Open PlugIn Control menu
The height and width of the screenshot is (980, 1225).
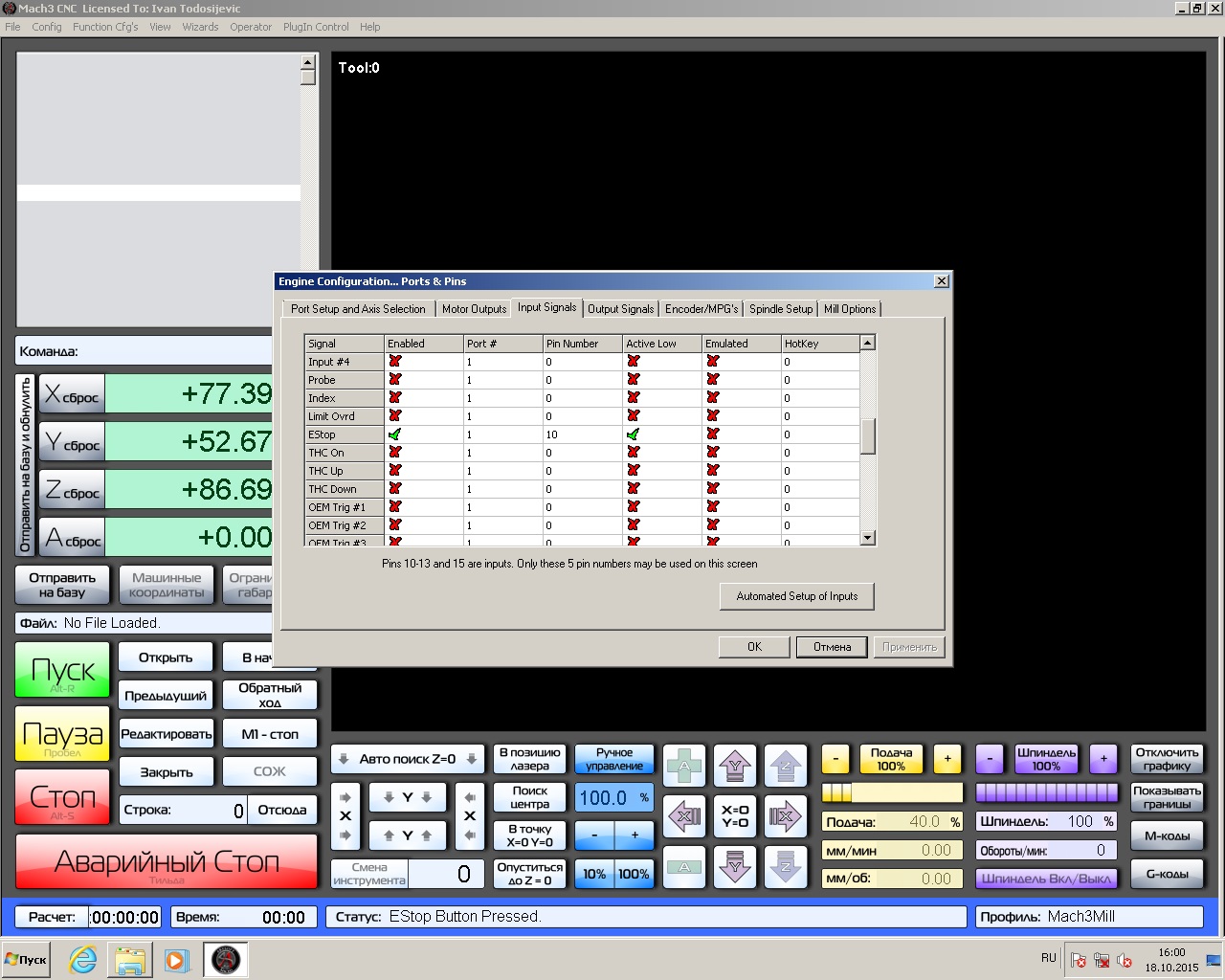coord(316,27)
